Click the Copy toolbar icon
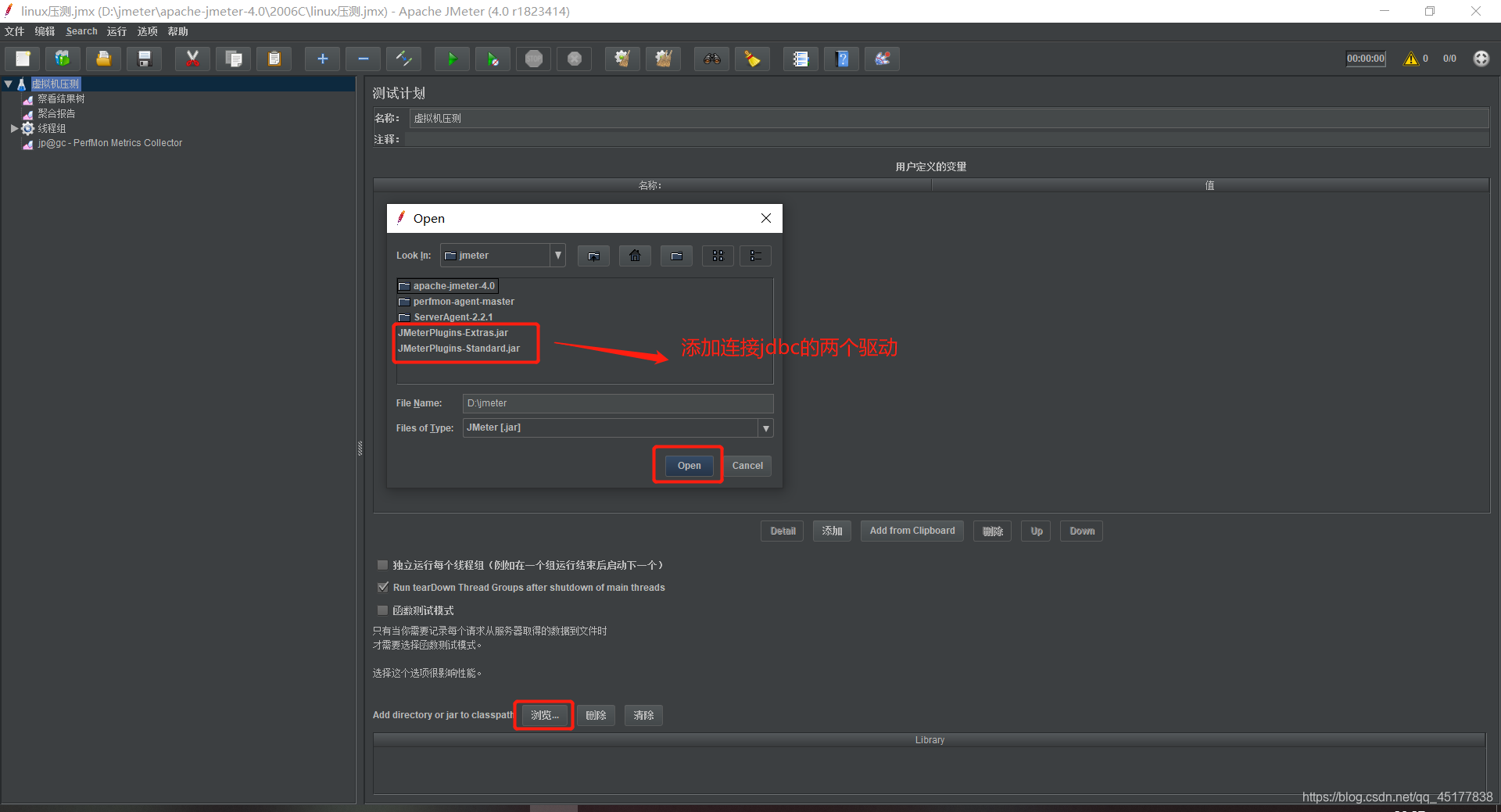The height and width of the screenshot is (812, 1501). click(233, 59)
